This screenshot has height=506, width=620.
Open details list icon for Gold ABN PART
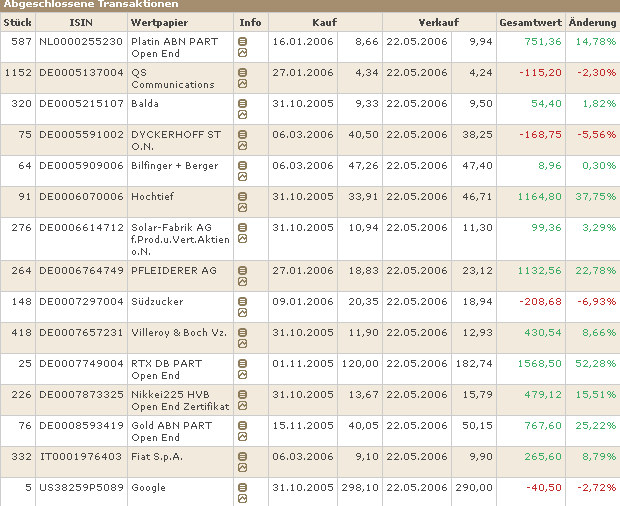[242, 425]
